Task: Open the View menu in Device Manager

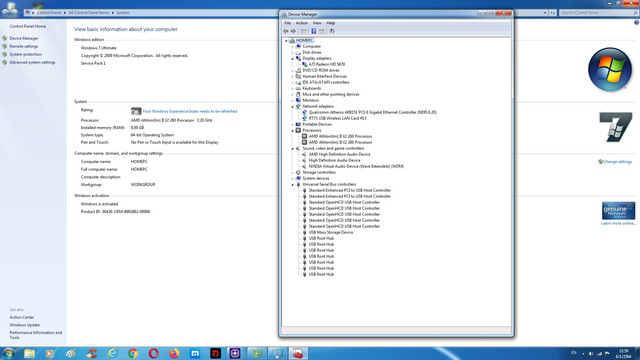Action: [x=317, y=23]
